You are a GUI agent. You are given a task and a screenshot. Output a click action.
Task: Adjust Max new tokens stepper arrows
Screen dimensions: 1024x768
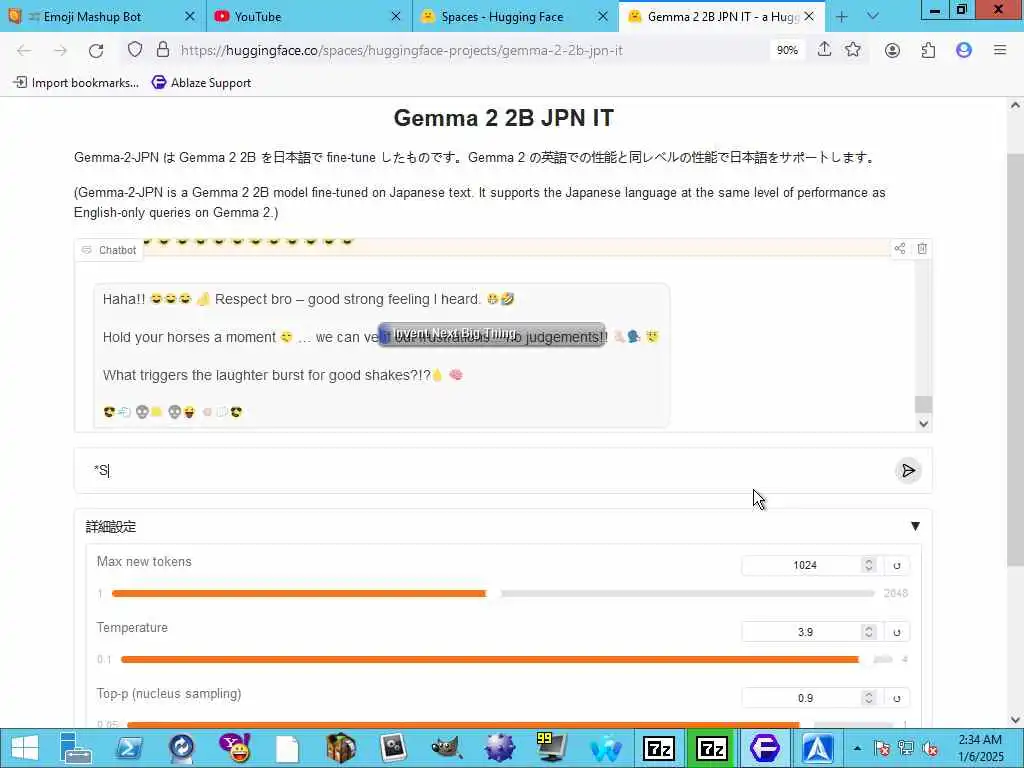pyautogui.click(x=868, y=566)
